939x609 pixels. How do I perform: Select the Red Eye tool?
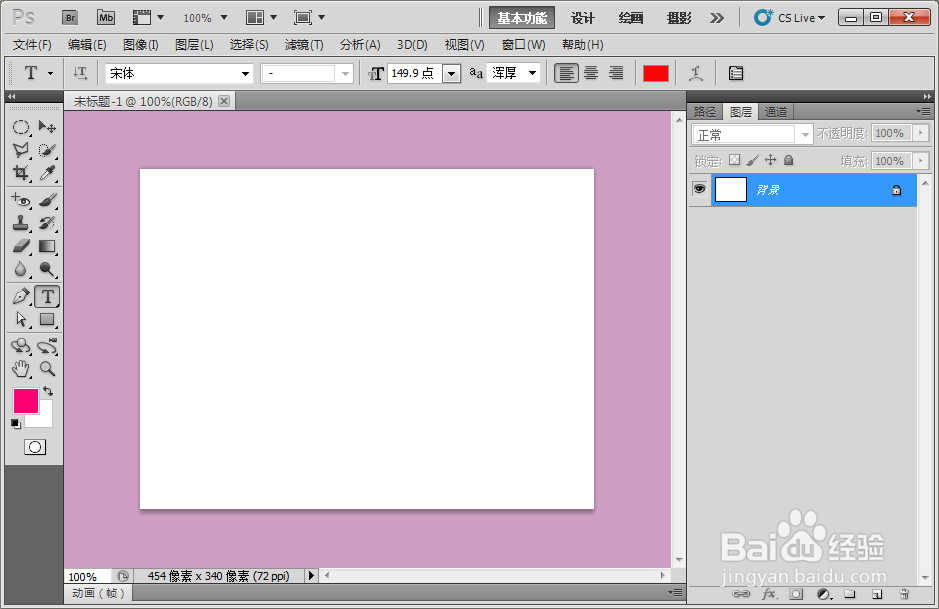[21, 201]
